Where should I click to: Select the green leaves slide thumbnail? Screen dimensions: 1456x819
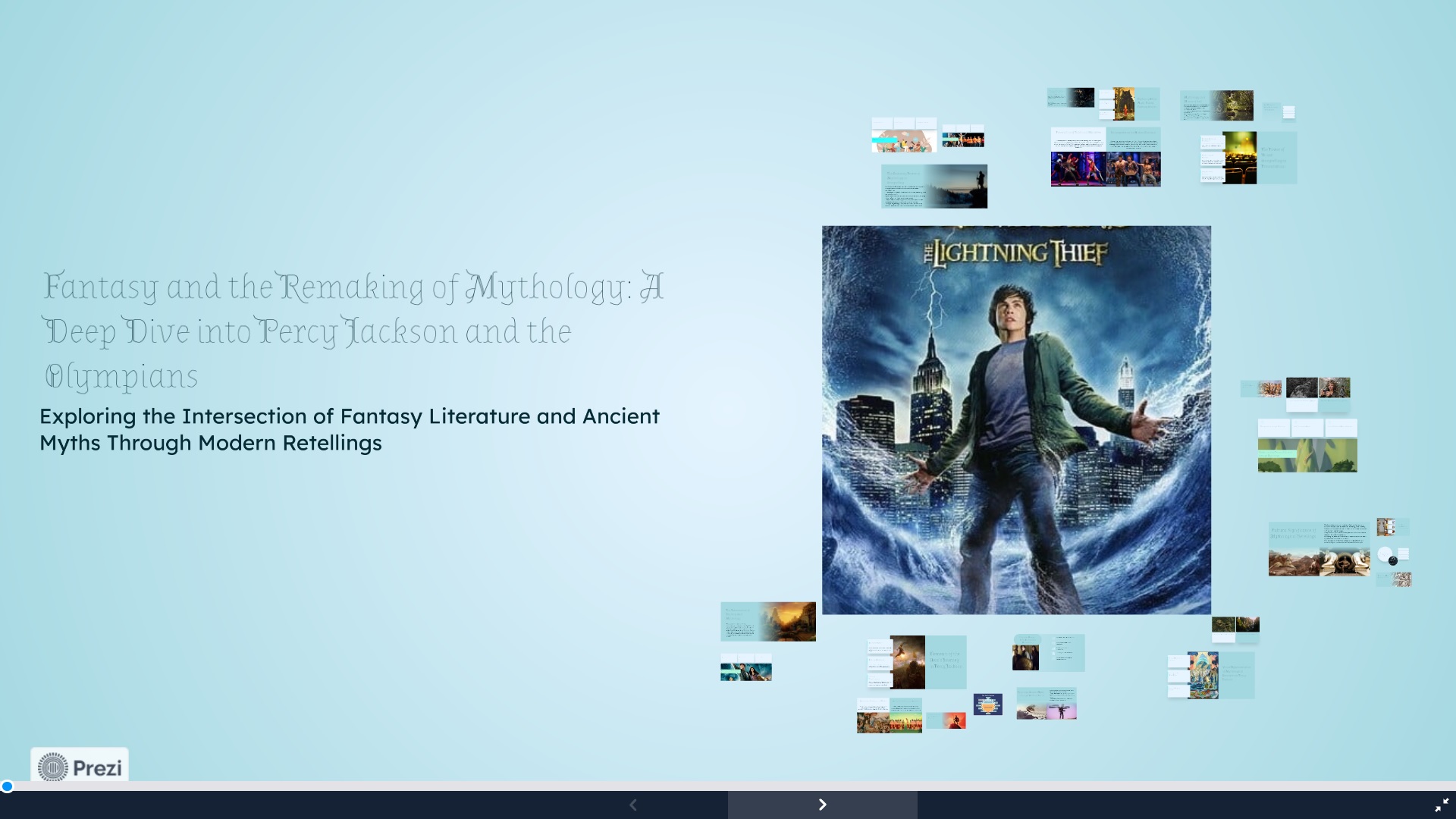[1307, 454]
